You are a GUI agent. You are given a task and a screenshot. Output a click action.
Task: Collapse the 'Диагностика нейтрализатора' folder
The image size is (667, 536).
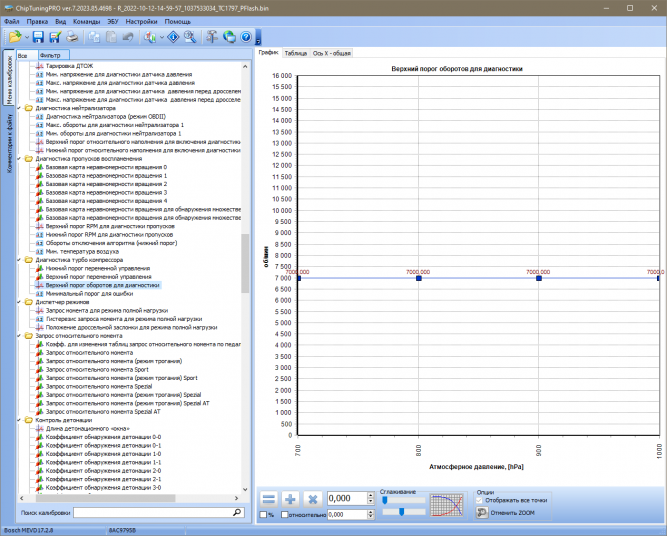(x=19, y=108)
